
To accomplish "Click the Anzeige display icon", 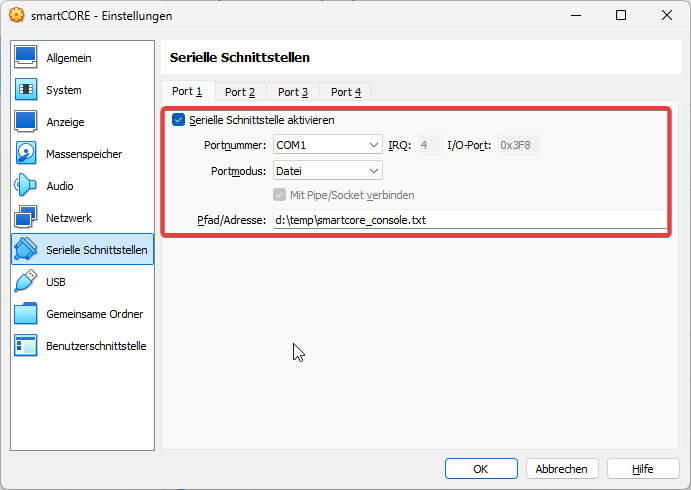I will point(26,122).
